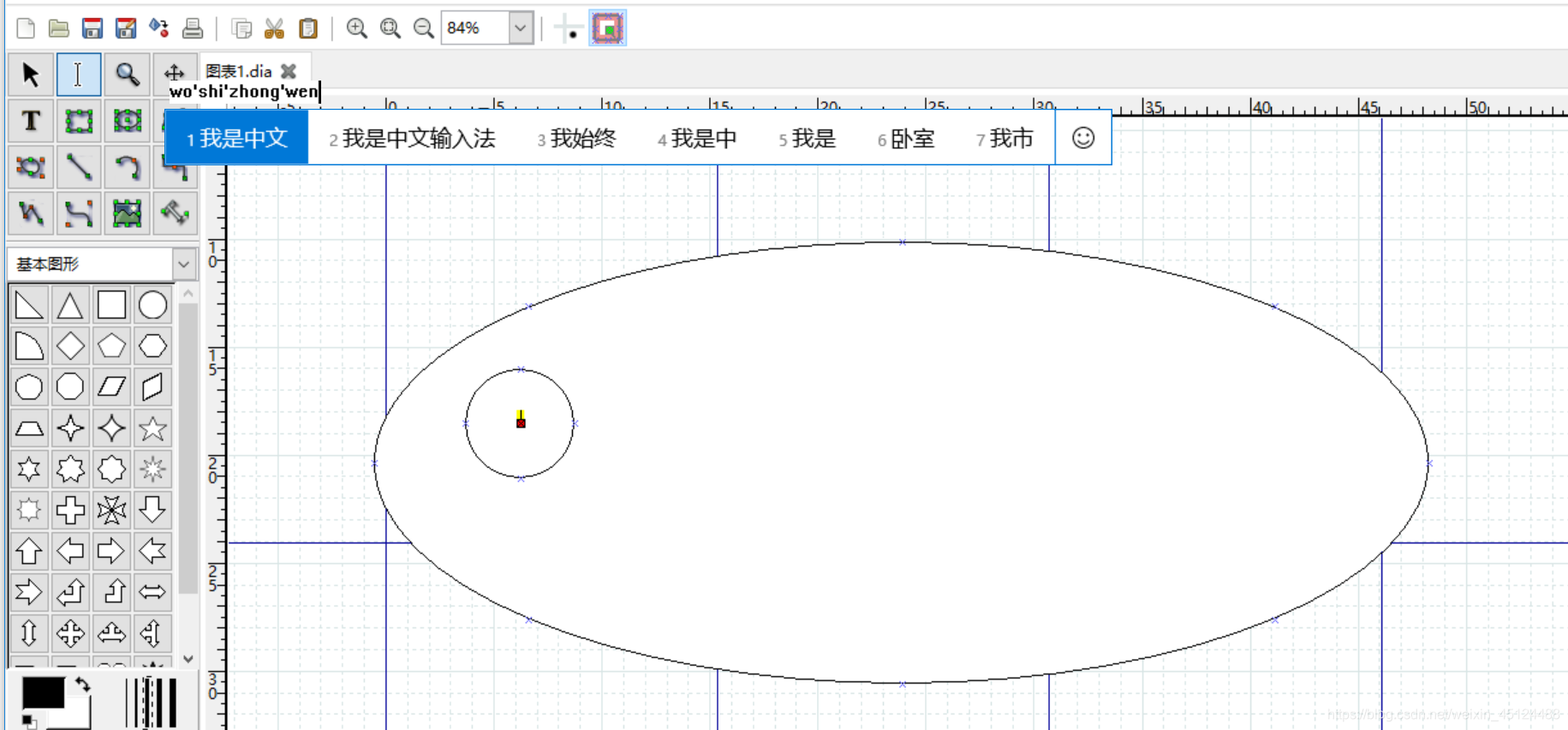
Task: Toggle snap to grid
Action: 567,28
